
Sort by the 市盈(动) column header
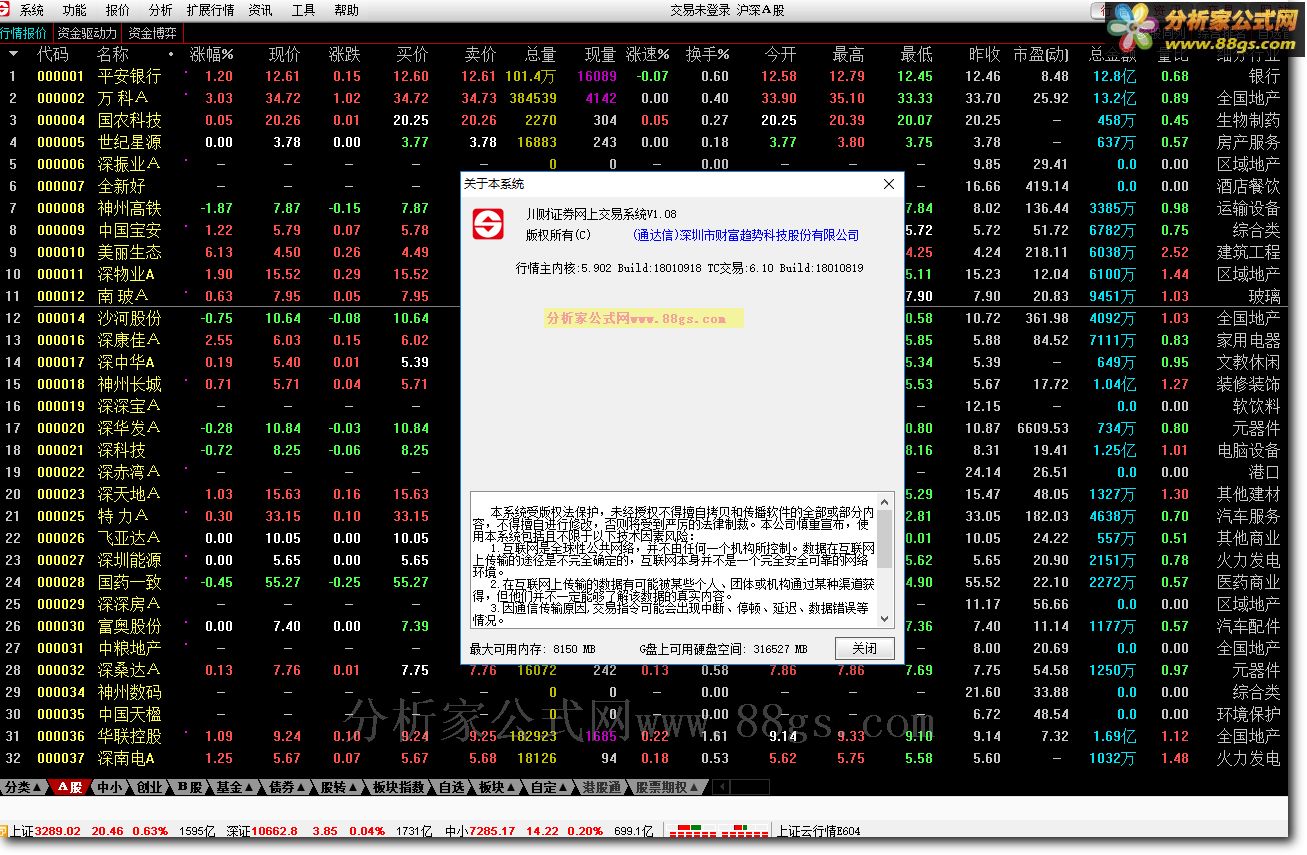click(1040, 54)
